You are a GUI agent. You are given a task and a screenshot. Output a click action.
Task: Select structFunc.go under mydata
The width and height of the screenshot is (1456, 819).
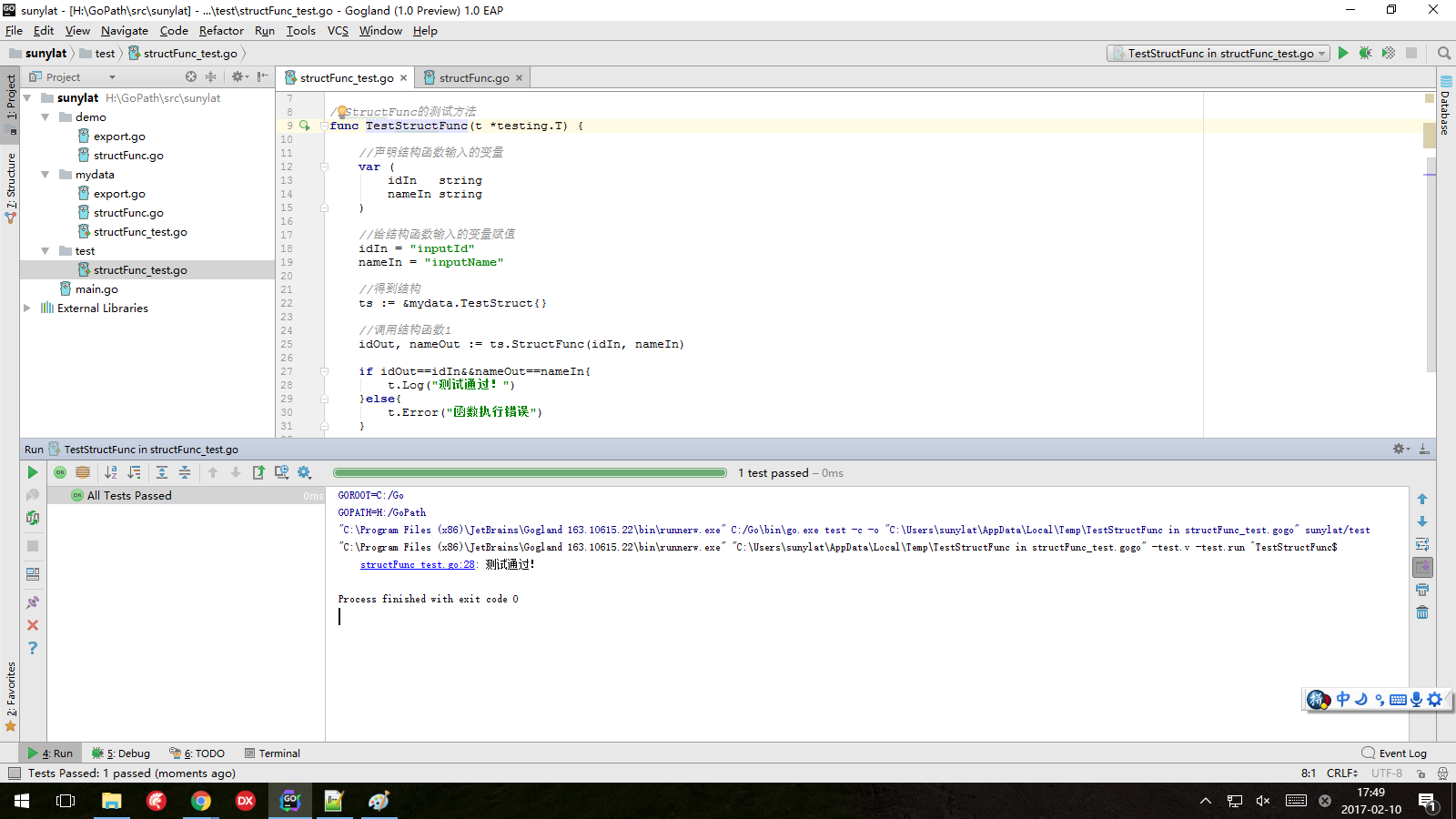point(128,212)
